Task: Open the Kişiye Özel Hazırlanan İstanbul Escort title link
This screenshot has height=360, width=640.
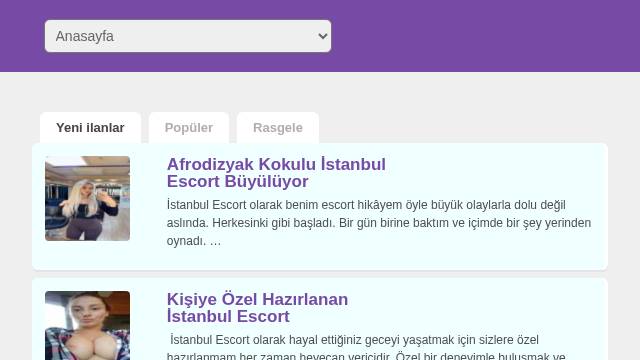Action: coord(258,308)
